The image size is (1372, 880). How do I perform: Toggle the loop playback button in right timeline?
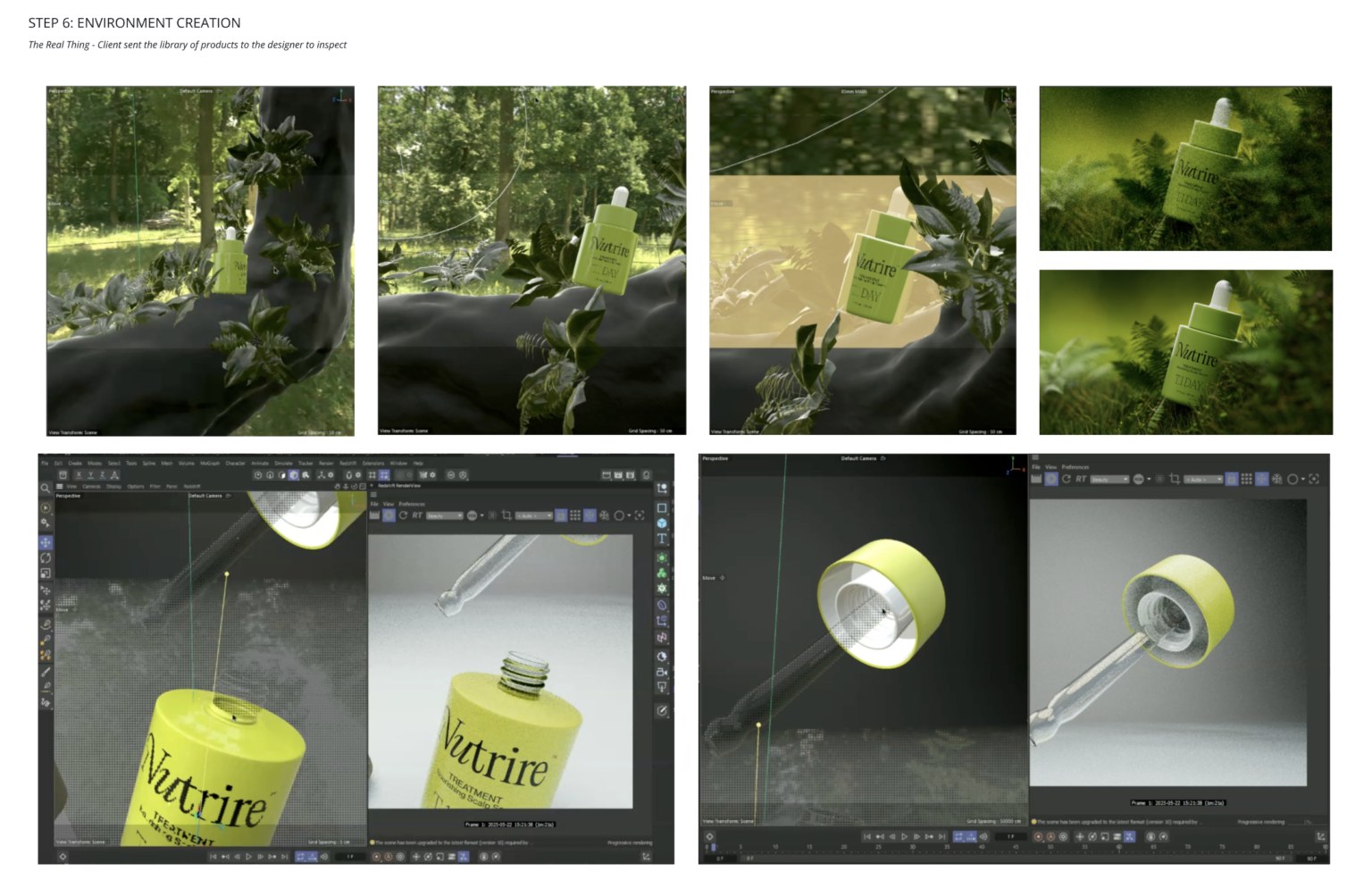pos(958,837)
